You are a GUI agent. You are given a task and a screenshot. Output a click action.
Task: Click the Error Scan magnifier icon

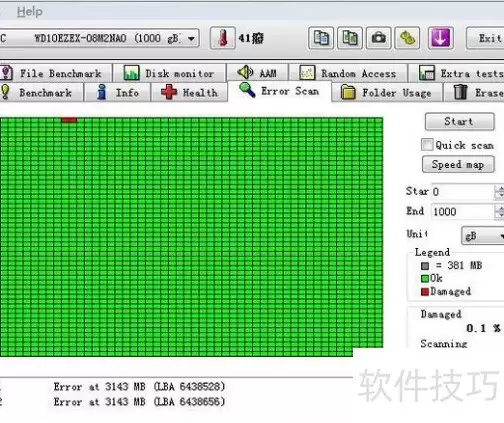(x=247, y=90)
